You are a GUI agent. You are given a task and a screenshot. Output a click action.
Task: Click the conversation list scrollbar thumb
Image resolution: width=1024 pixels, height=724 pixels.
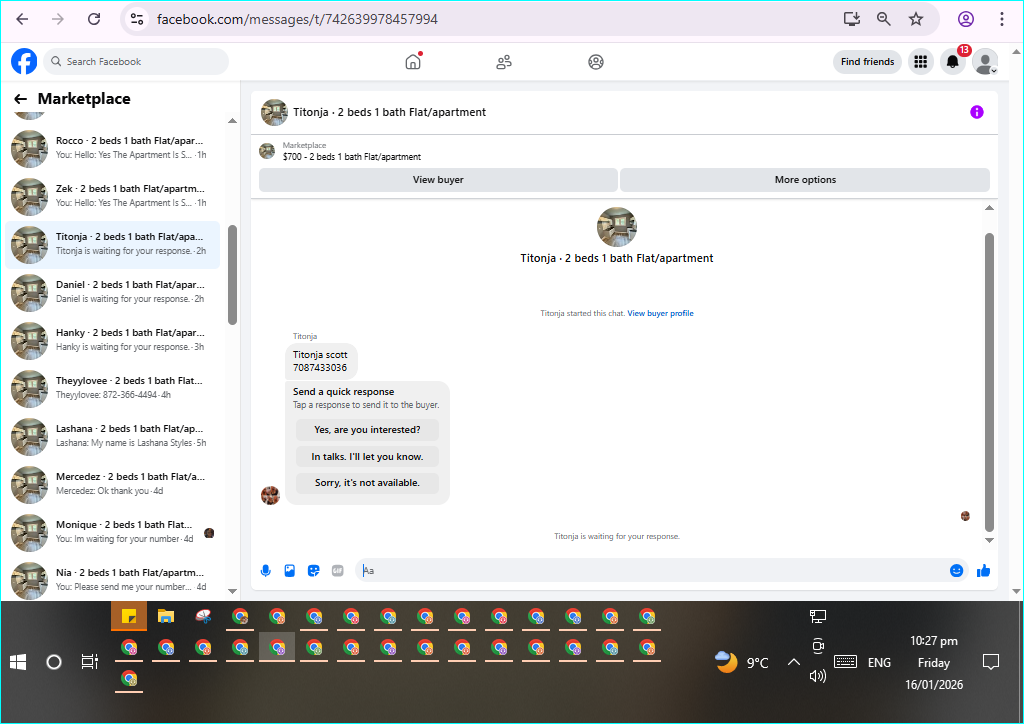pyautogui.click(x=232, y=274)
